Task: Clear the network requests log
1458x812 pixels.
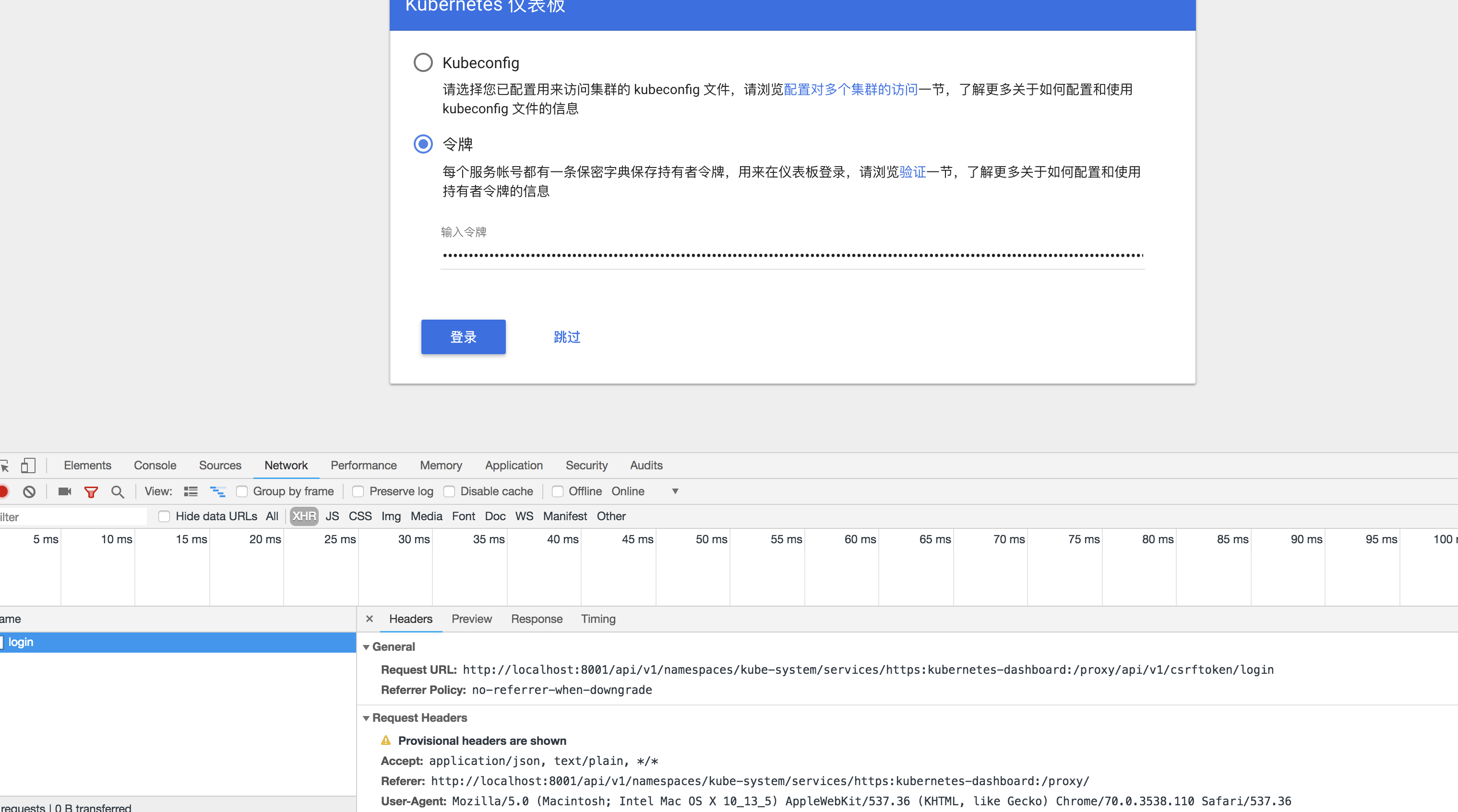Action: (29, 491)
